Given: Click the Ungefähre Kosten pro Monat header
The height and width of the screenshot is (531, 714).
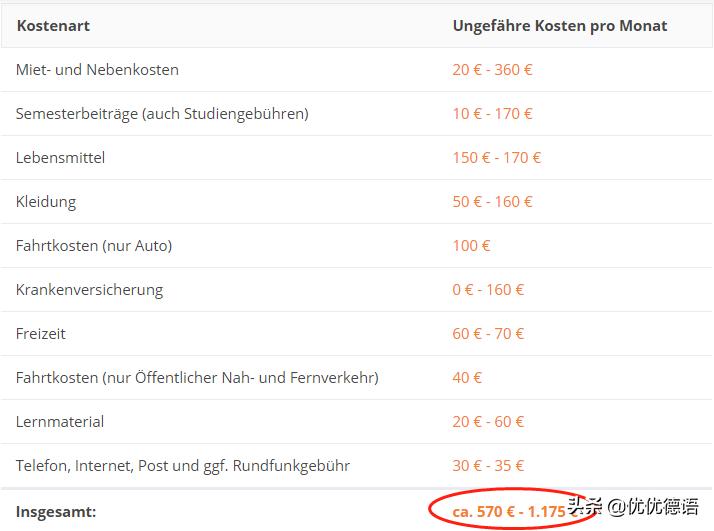Looking at the screenshot, I should pos(559,25).
